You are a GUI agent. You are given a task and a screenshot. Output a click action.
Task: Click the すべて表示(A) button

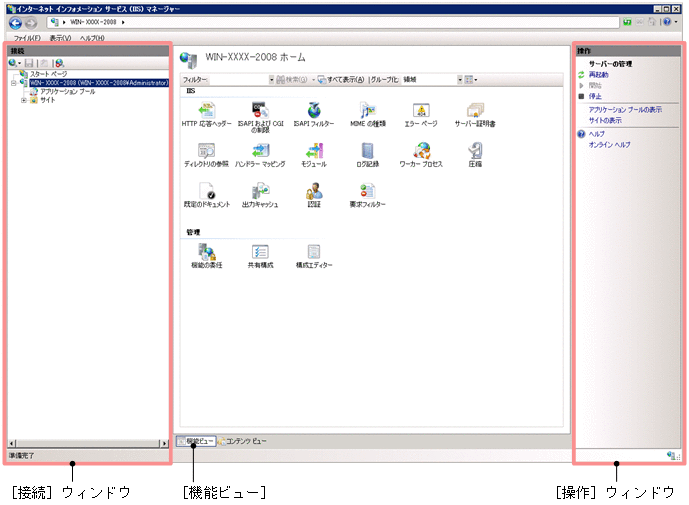[x=341, y=80]
